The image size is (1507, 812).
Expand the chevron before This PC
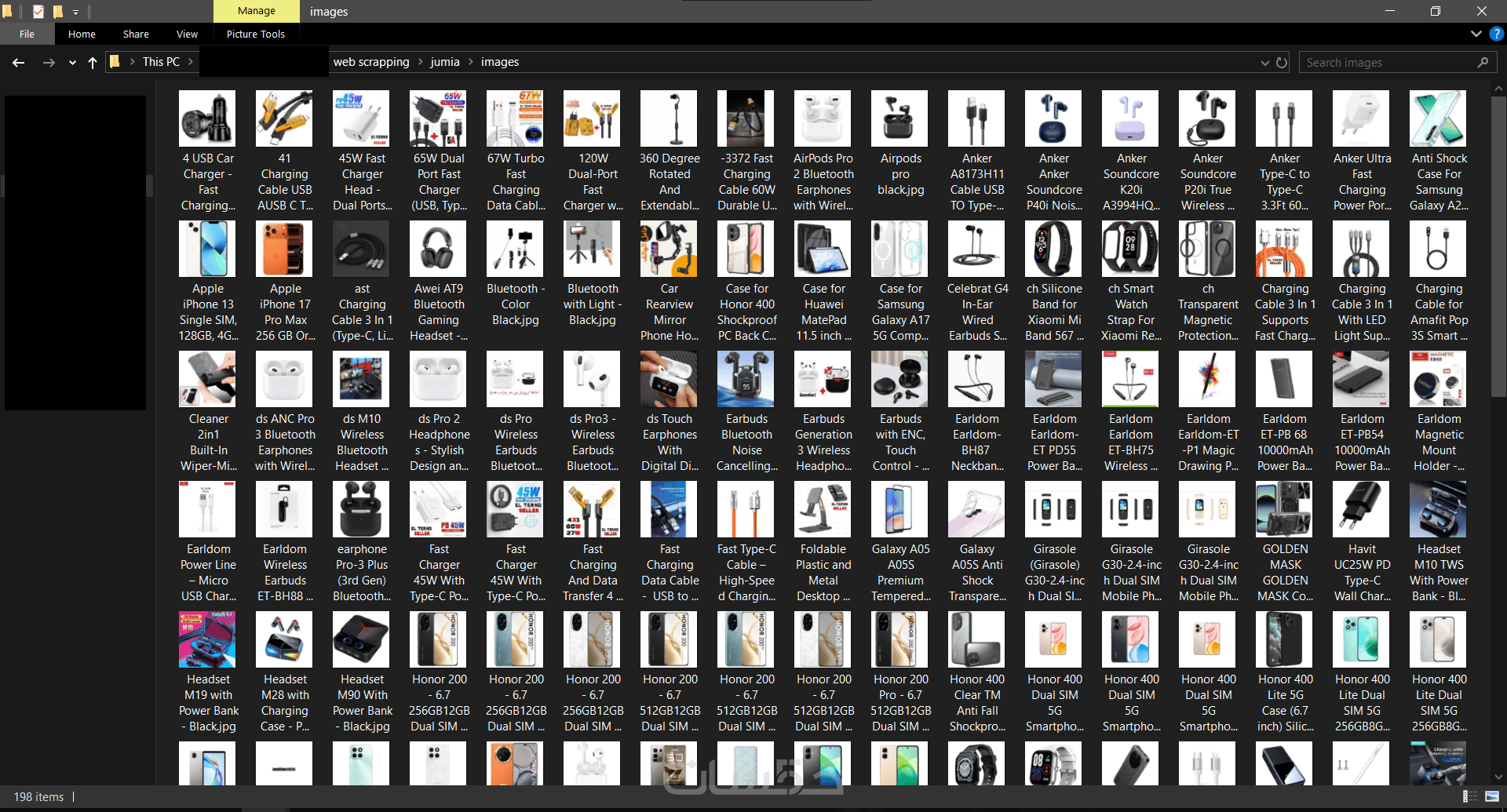pos(132,61)
